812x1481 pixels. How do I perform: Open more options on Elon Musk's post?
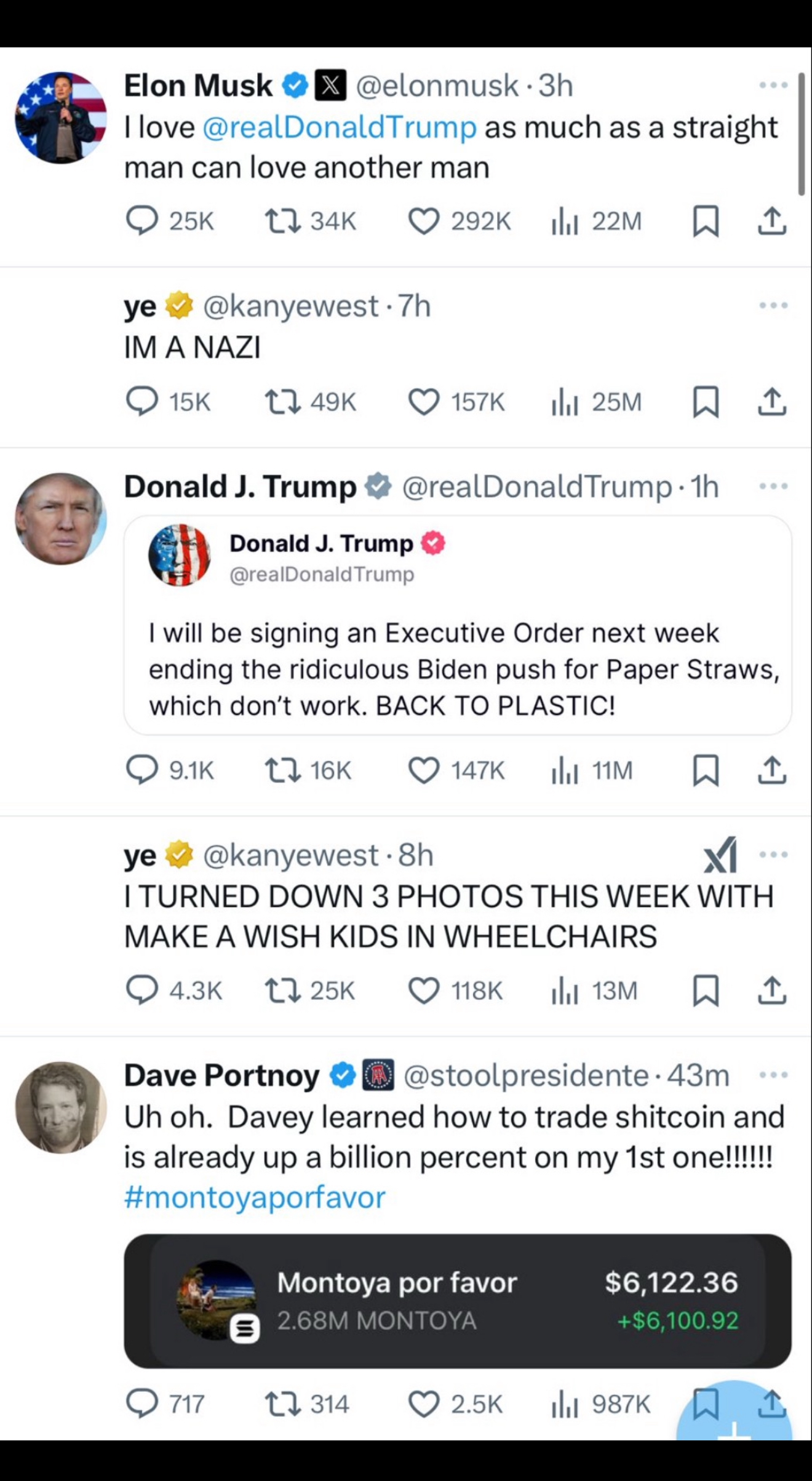pyautogui.click(x=773, y=86)
